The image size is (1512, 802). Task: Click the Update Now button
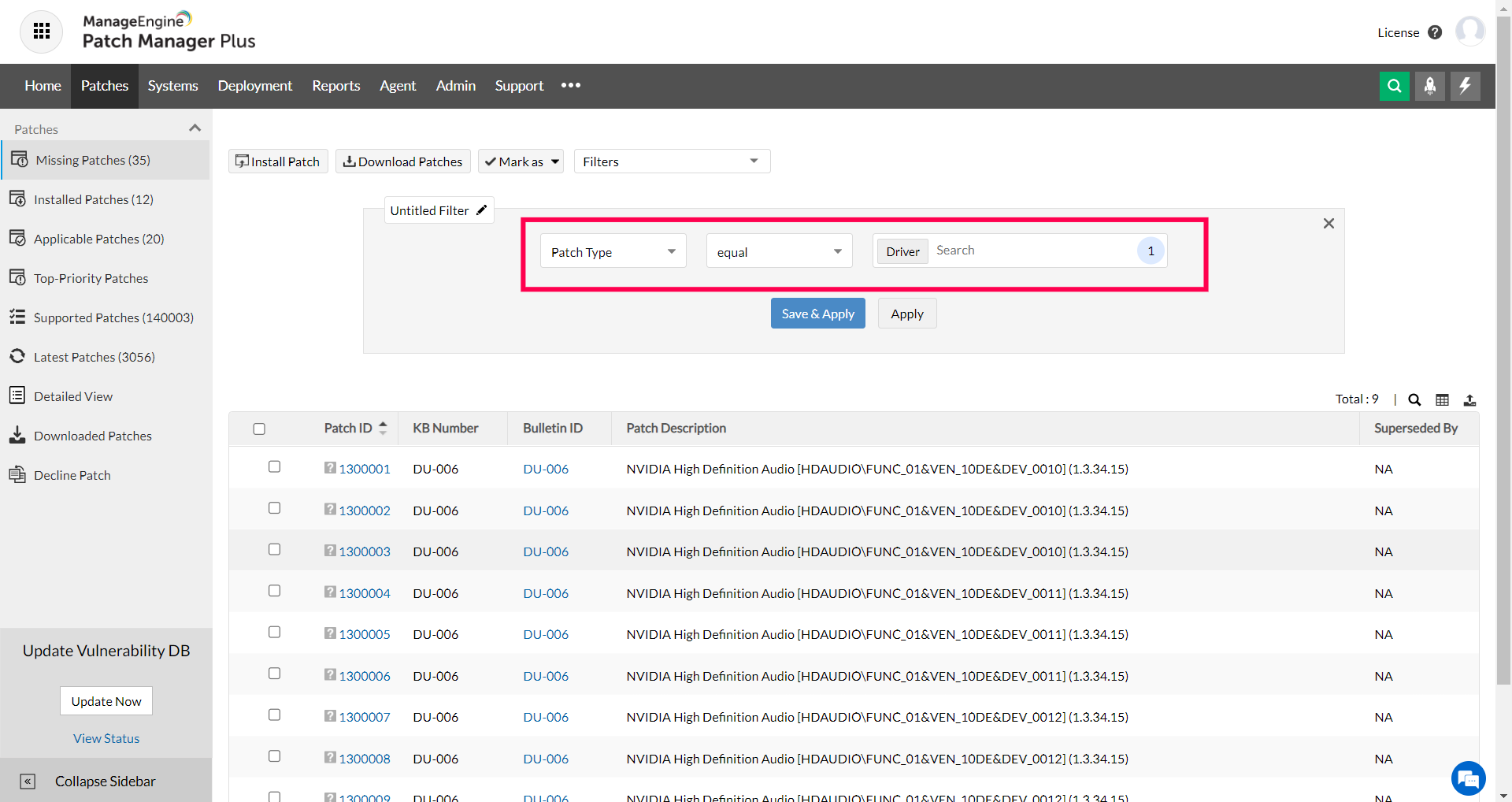click(106, 700)
